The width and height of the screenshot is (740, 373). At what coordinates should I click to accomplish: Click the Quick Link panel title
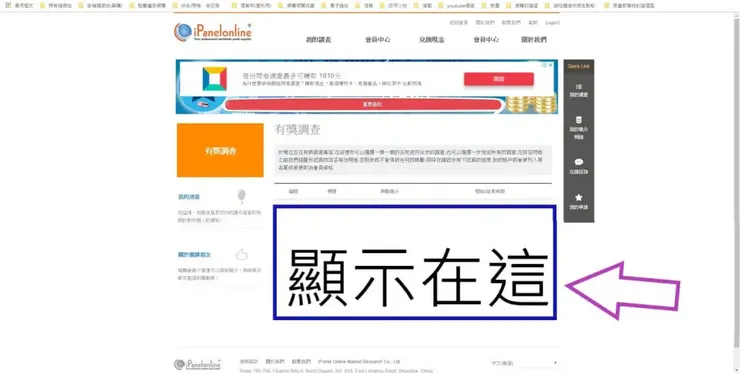pyautogui.click(x=579, y=66)
